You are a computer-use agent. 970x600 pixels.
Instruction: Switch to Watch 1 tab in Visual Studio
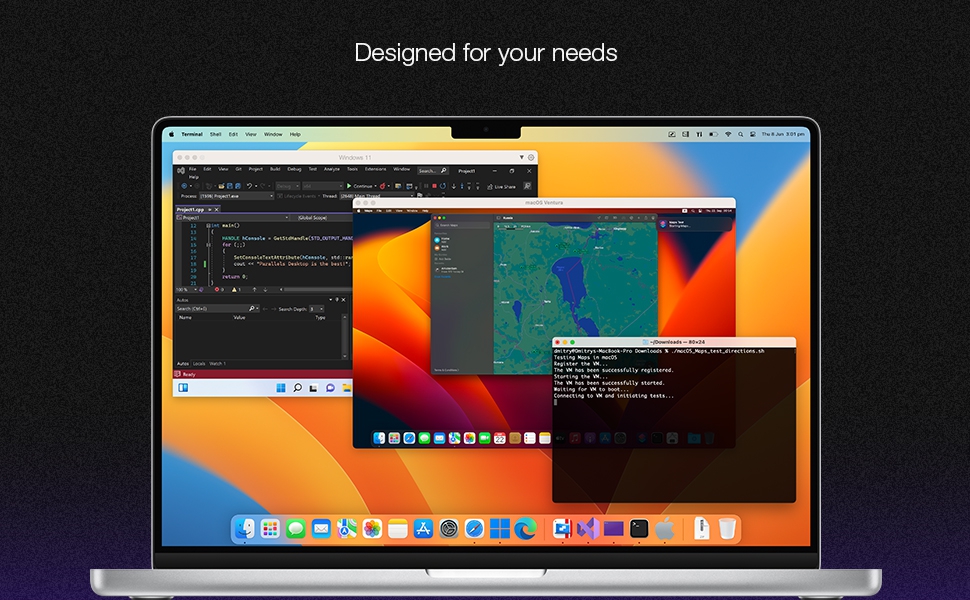218,364
